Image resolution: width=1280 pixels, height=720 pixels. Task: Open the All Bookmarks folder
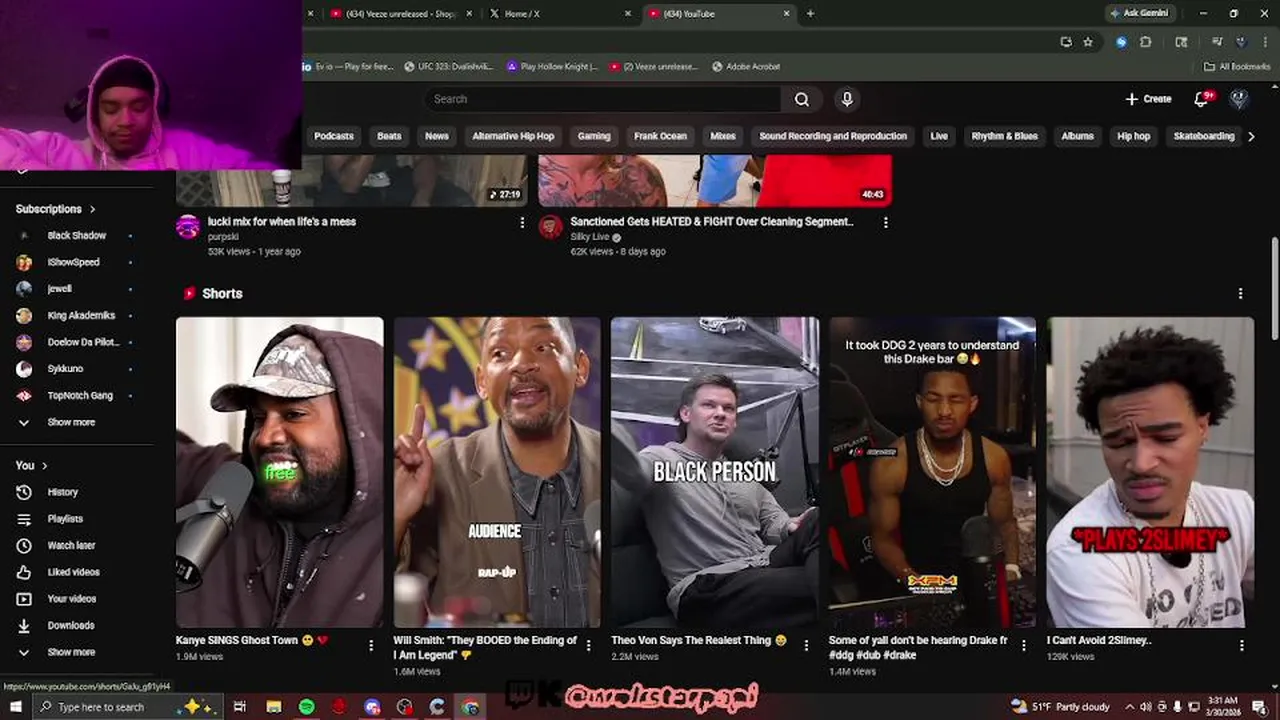[x=1237, y=67]
